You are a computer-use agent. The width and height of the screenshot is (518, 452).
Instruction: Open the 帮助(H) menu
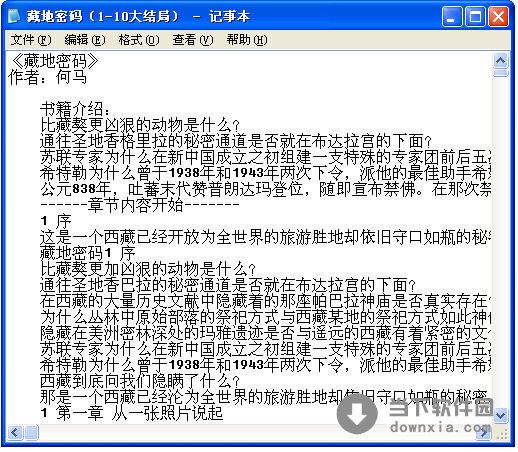[247, 40]
